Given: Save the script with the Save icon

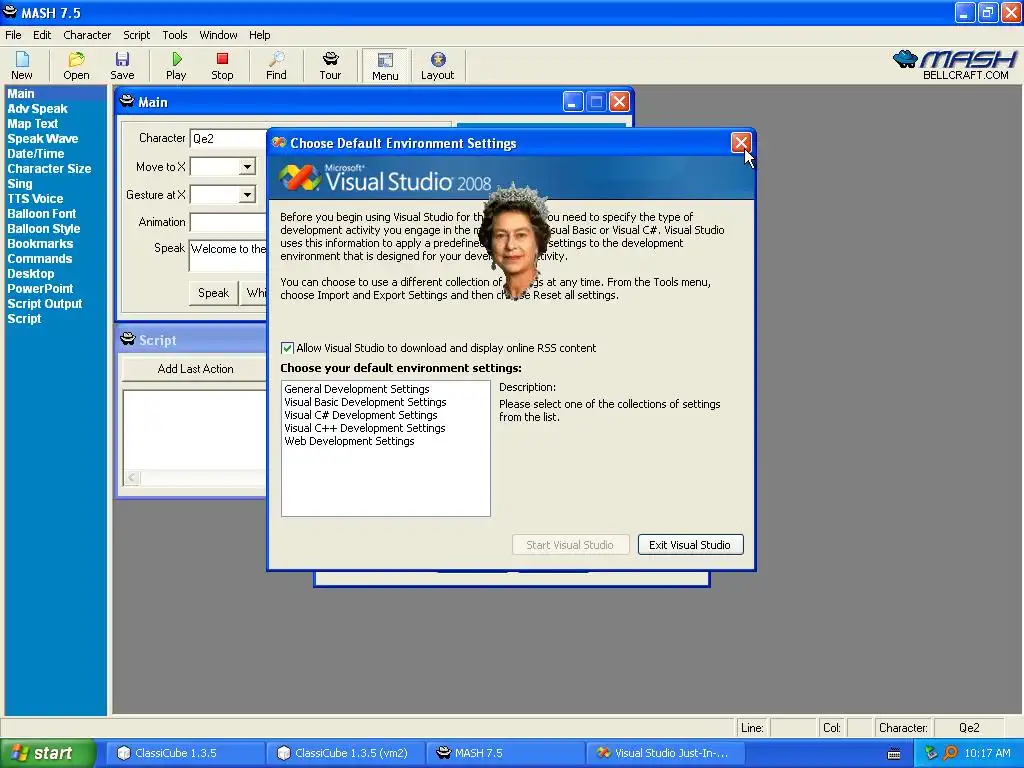Looking at the screenshot, I should [122, 65].
